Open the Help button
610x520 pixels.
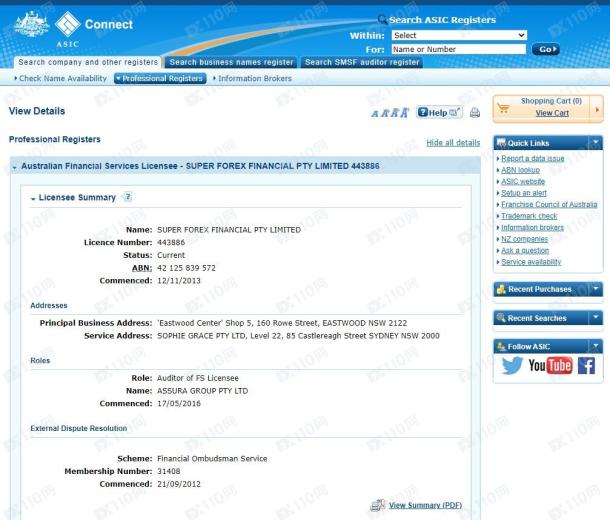(x=439, y=112)
